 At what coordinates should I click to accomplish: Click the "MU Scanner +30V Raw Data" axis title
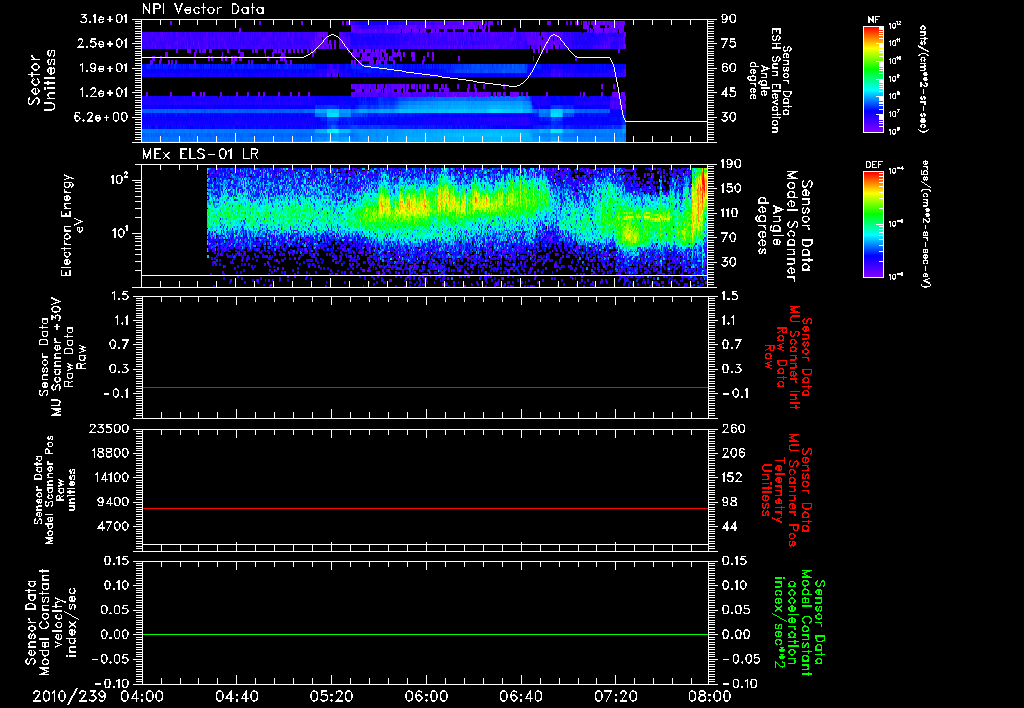click(x=61, y=357)
